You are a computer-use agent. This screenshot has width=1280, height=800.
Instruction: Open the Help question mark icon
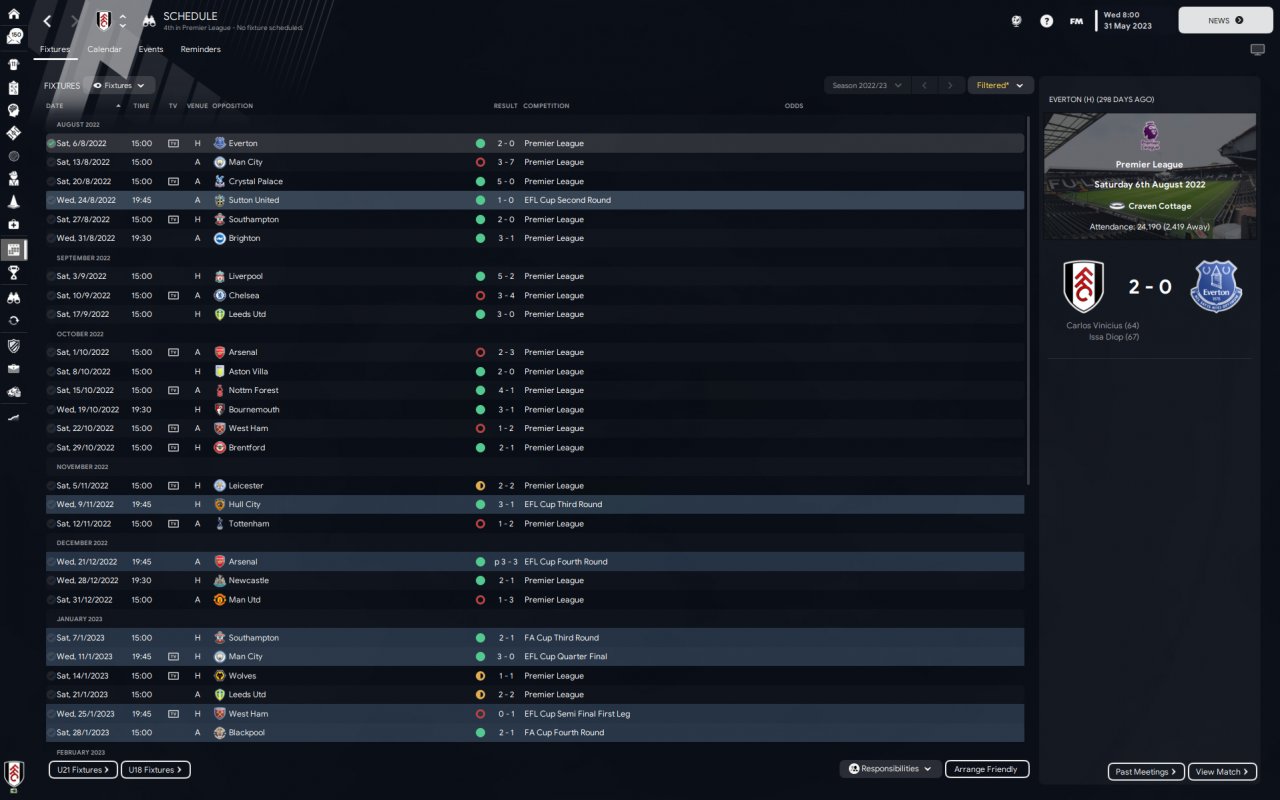1046,21
